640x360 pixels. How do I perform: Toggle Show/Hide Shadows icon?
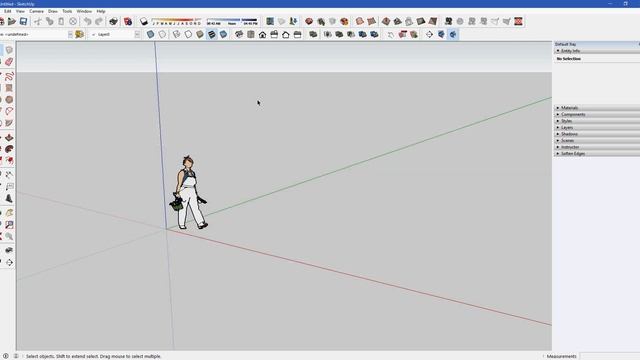tap(143, 21)
